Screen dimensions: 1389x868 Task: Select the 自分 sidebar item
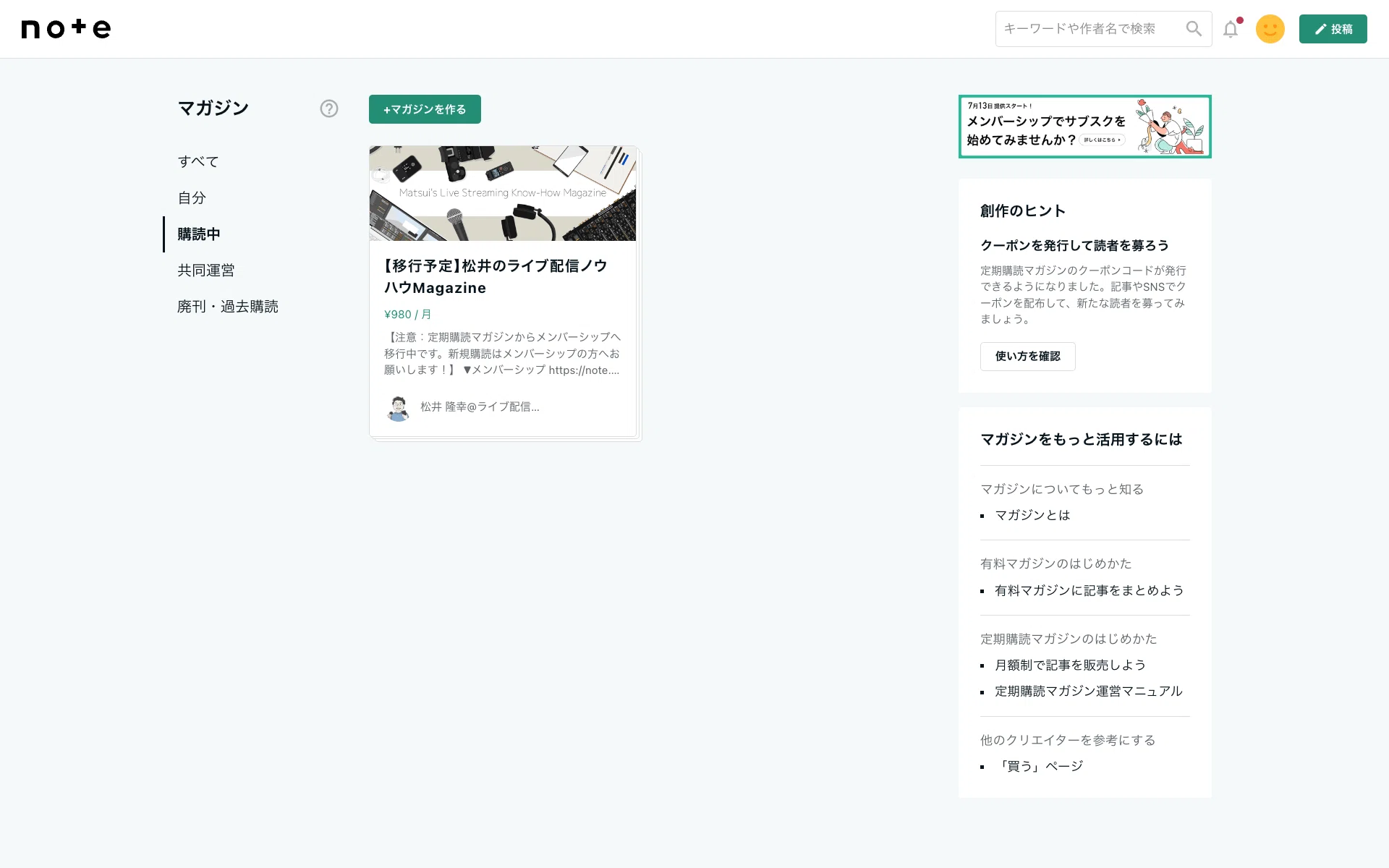[192, 197]
